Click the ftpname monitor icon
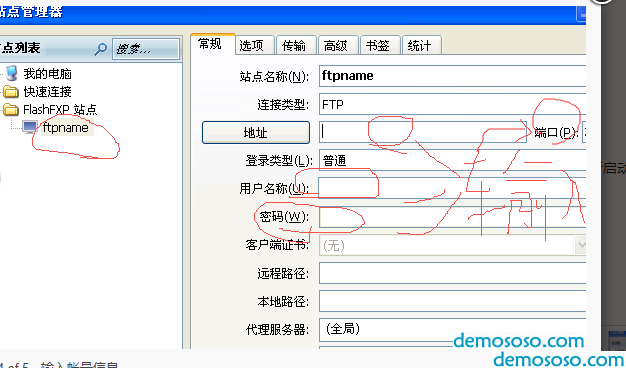This screenshot has width=626, height=368. point(30,127)
